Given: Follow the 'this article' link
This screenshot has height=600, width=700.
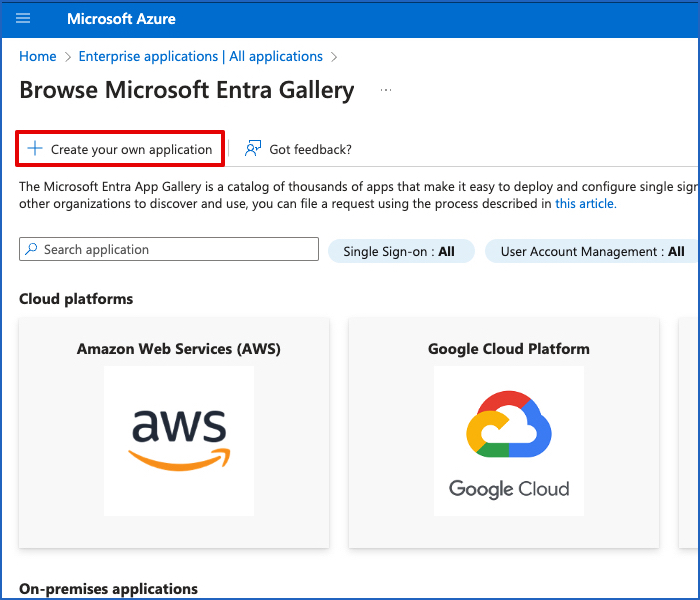Looking at the screenshot, I should (x=585, y=204).
